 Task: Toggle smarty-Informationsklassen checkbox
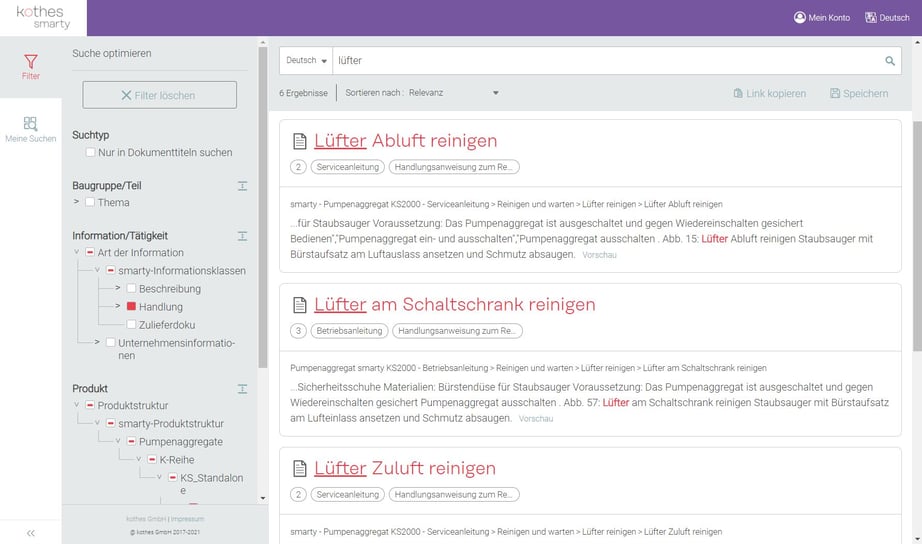(x=111, y=271)
